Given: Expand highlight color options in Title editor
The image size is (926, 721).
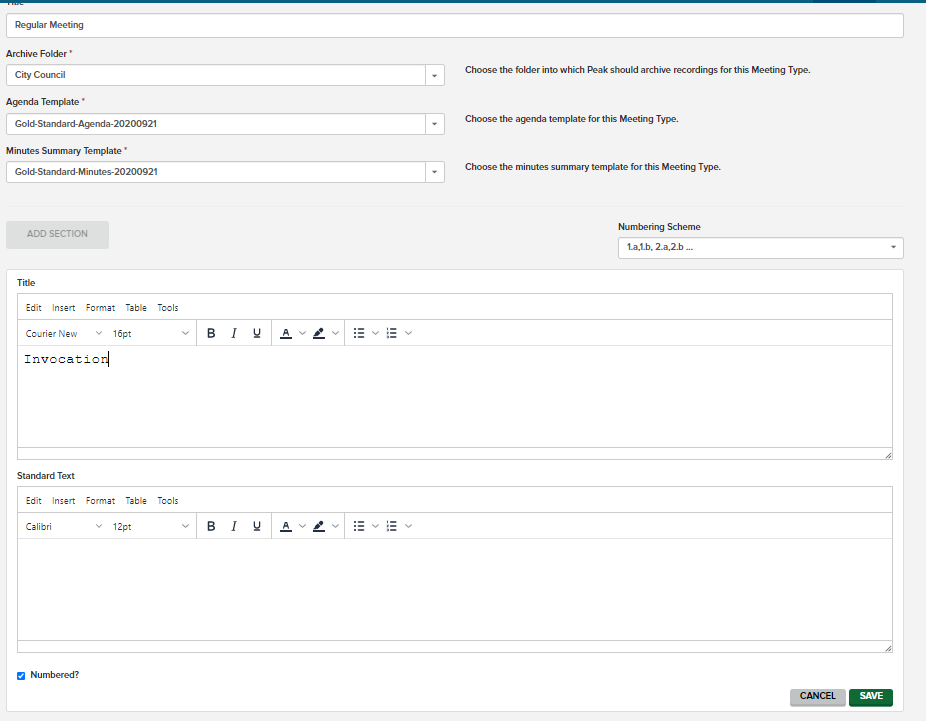Looking at the screenshot, I should coord(335,333).
